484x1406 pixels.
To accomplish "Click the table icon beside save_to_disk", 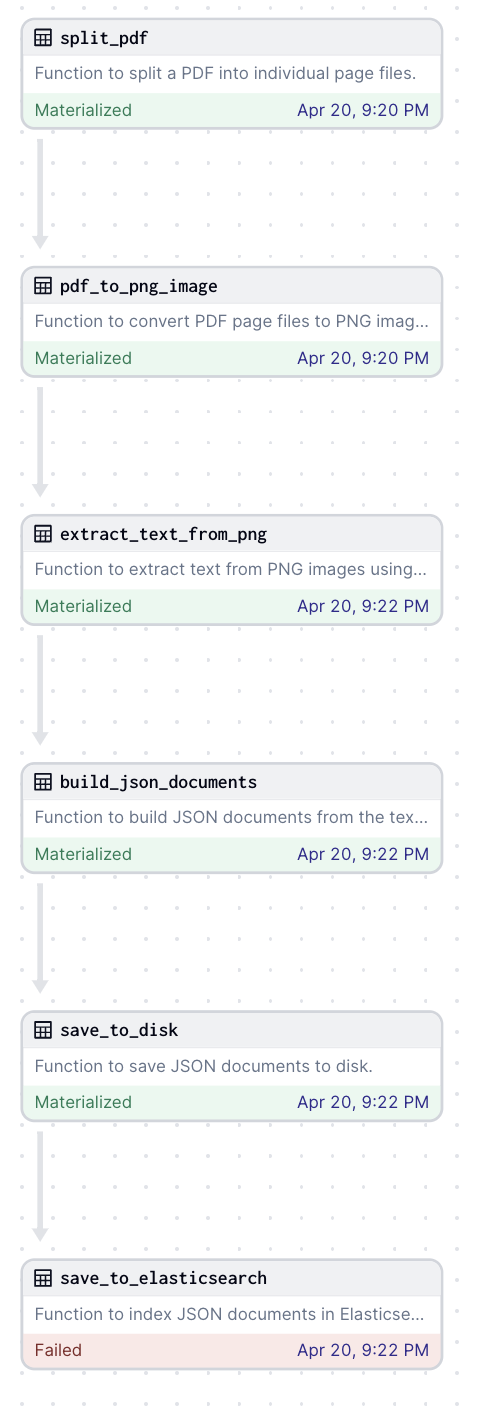I will tap(43, 1030).
